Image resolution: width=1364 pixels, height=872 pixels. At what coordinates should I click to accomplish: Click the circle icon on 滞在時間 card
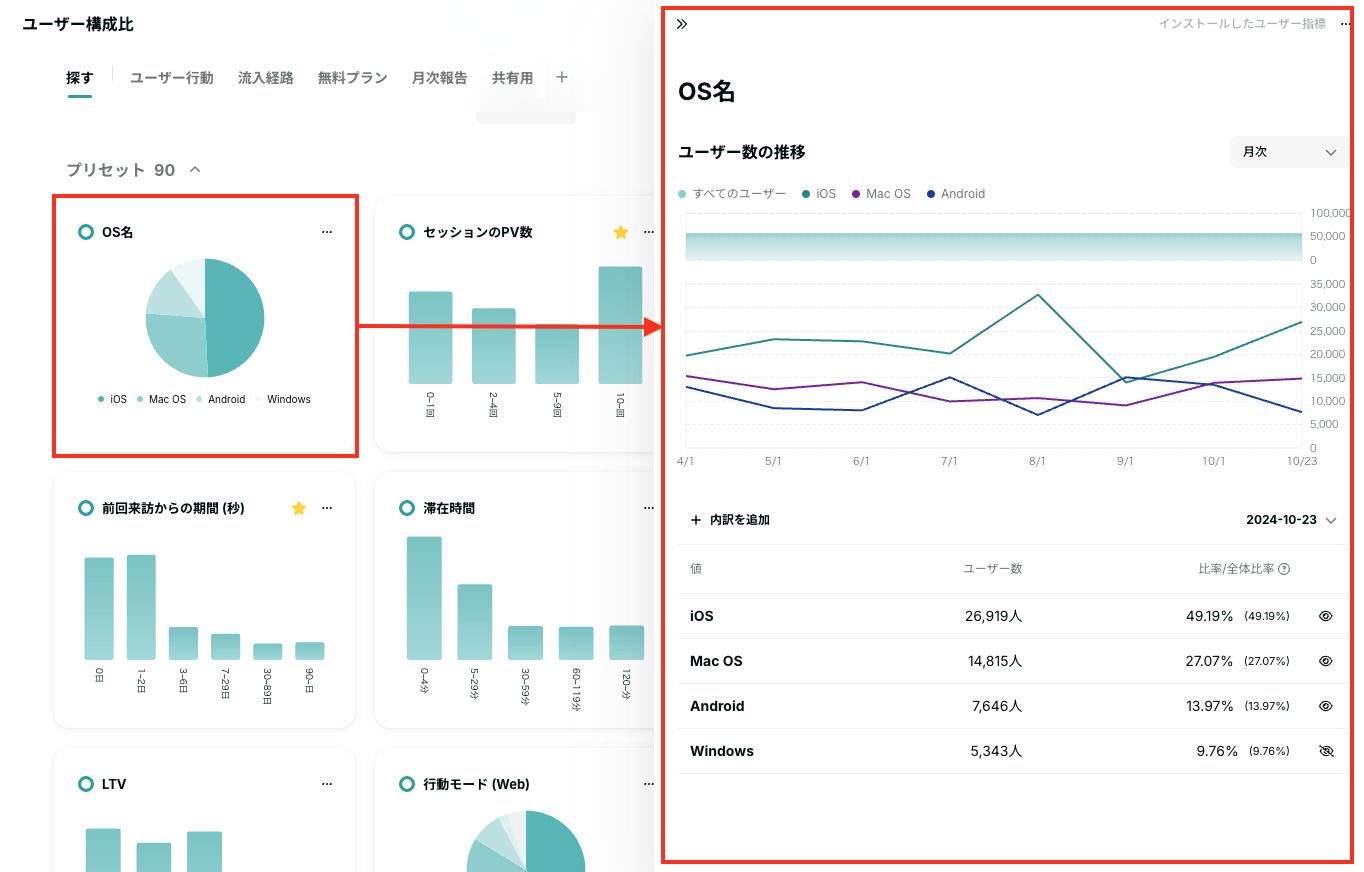pyautogui.click(x=406, y=508)
